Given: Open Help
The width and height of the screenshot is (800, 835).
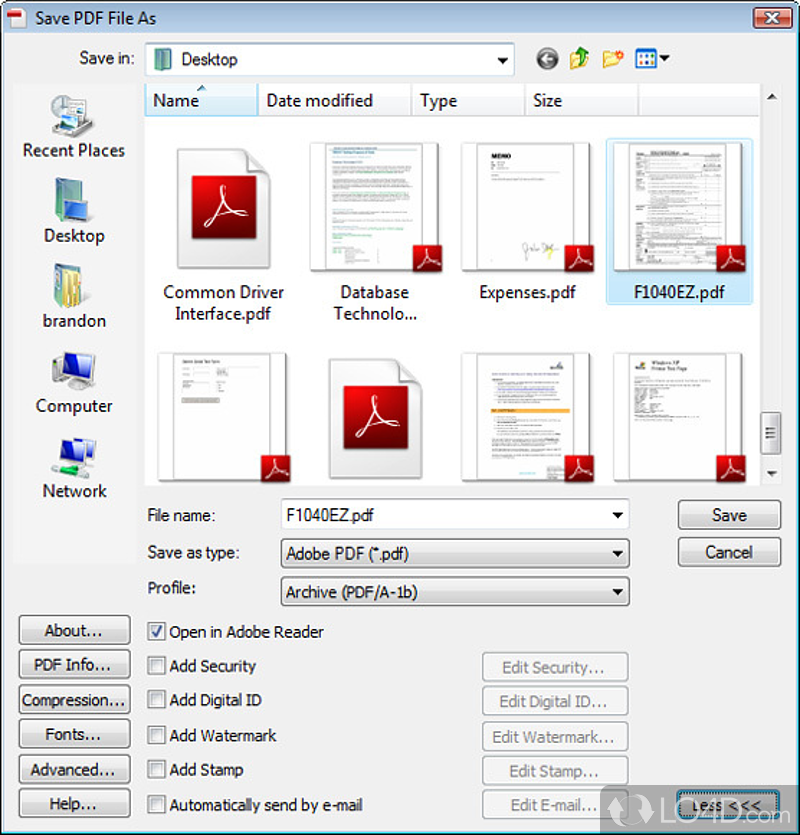Looking at the screenshot, I should 74,803.
